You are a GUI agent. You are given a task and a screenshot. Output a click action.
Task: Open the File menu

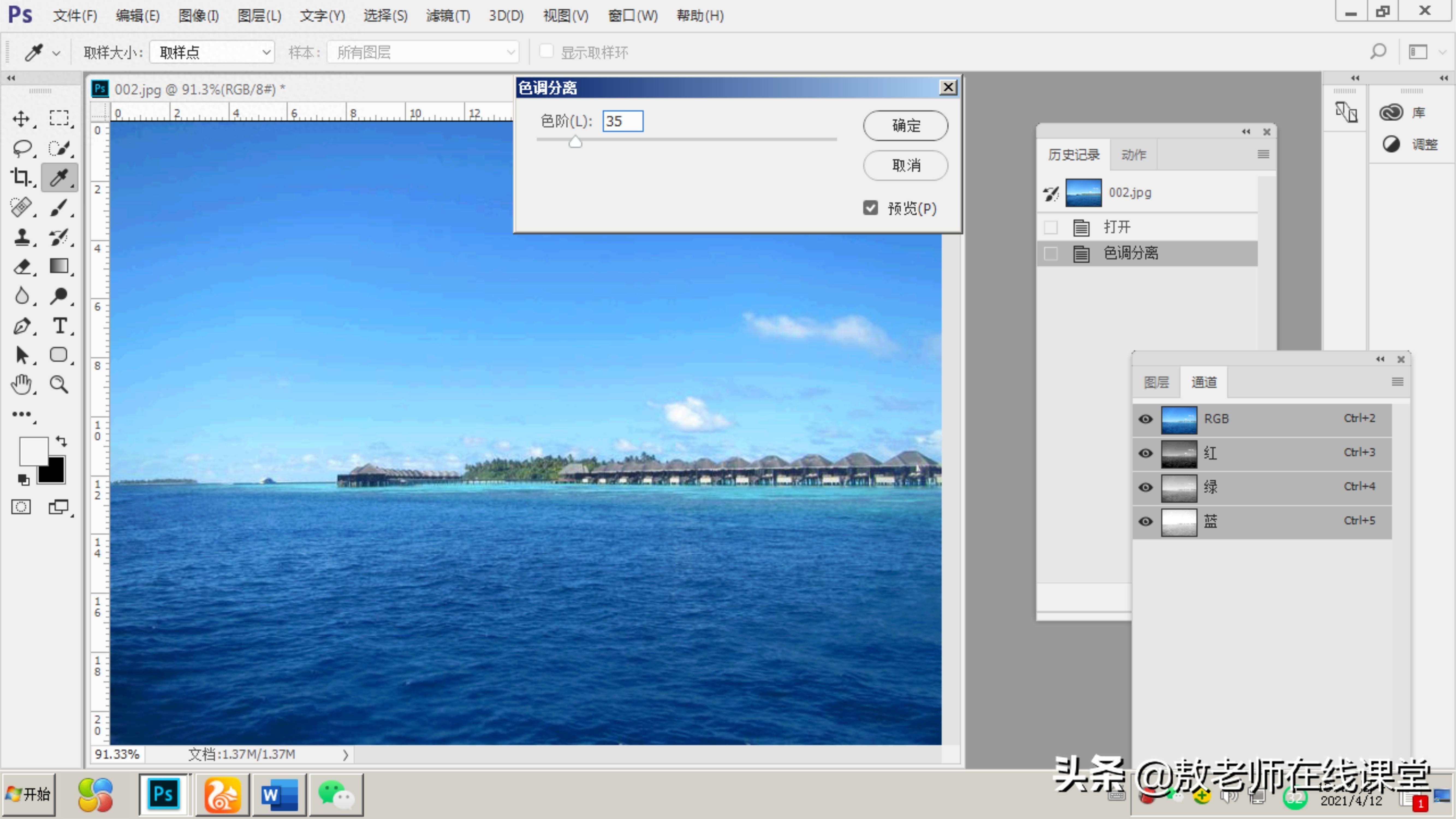click(75, 16)
